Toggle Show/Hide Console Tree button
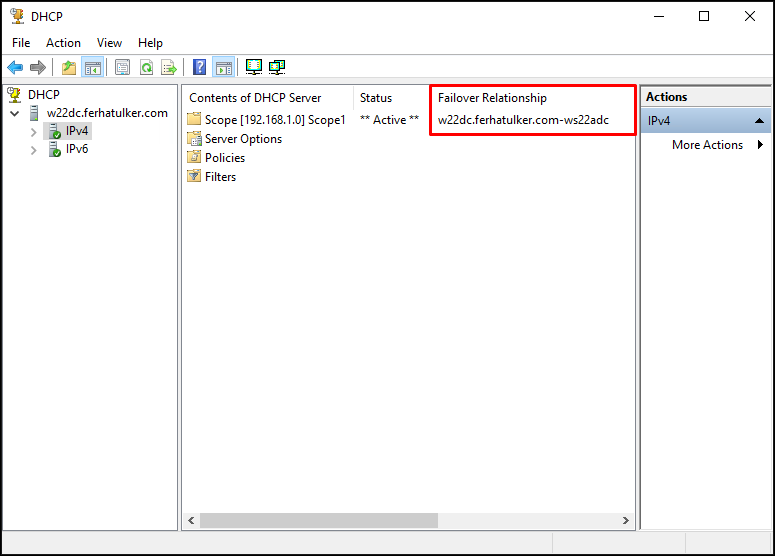This screenshot has width=775, height=556. coord(93,67)
